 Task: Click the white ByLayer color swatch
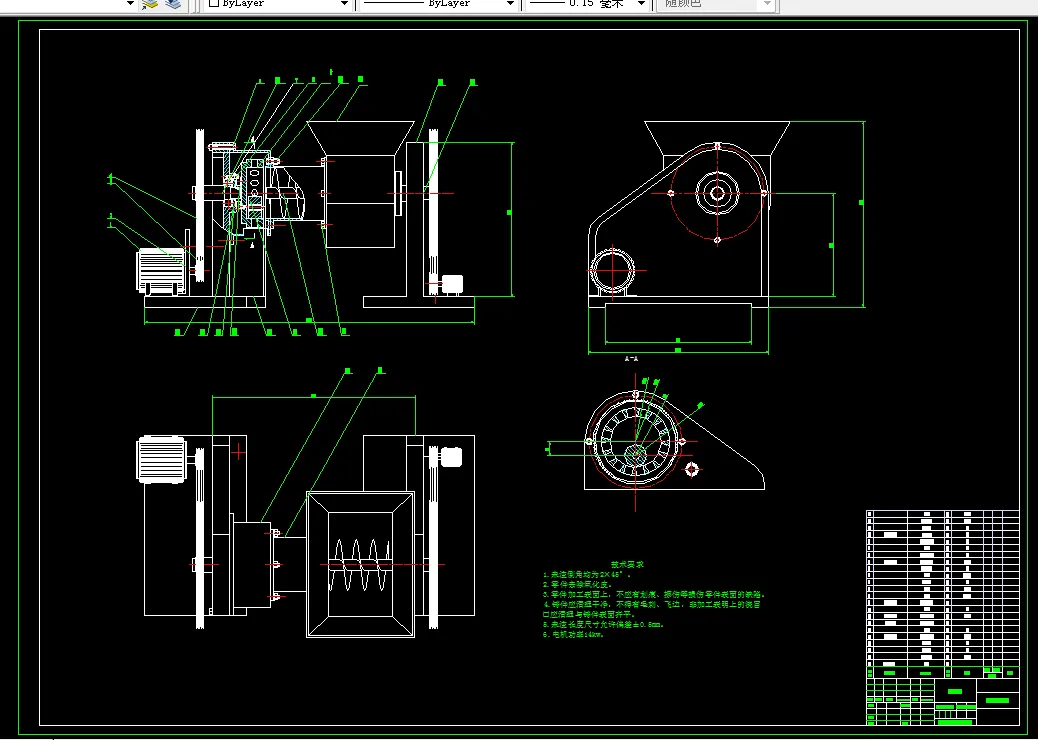click(x=214, y=4)
